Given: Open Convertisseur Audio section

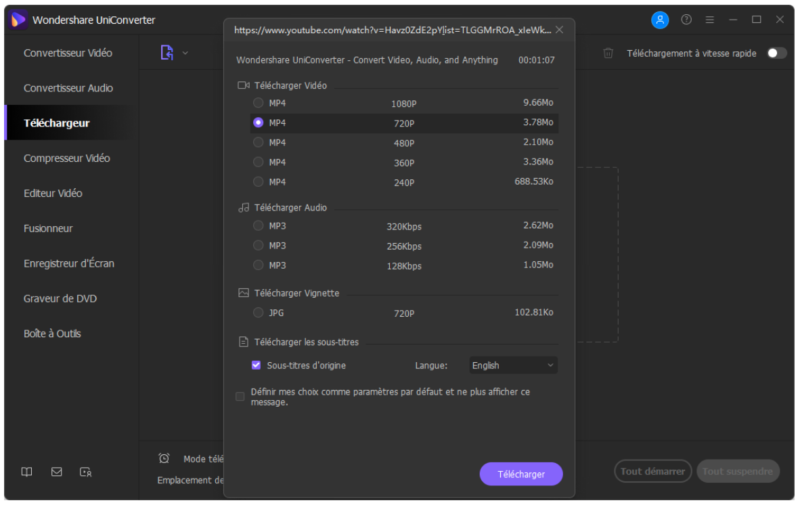Looking at the screenshot, I should tap(68, 88).
